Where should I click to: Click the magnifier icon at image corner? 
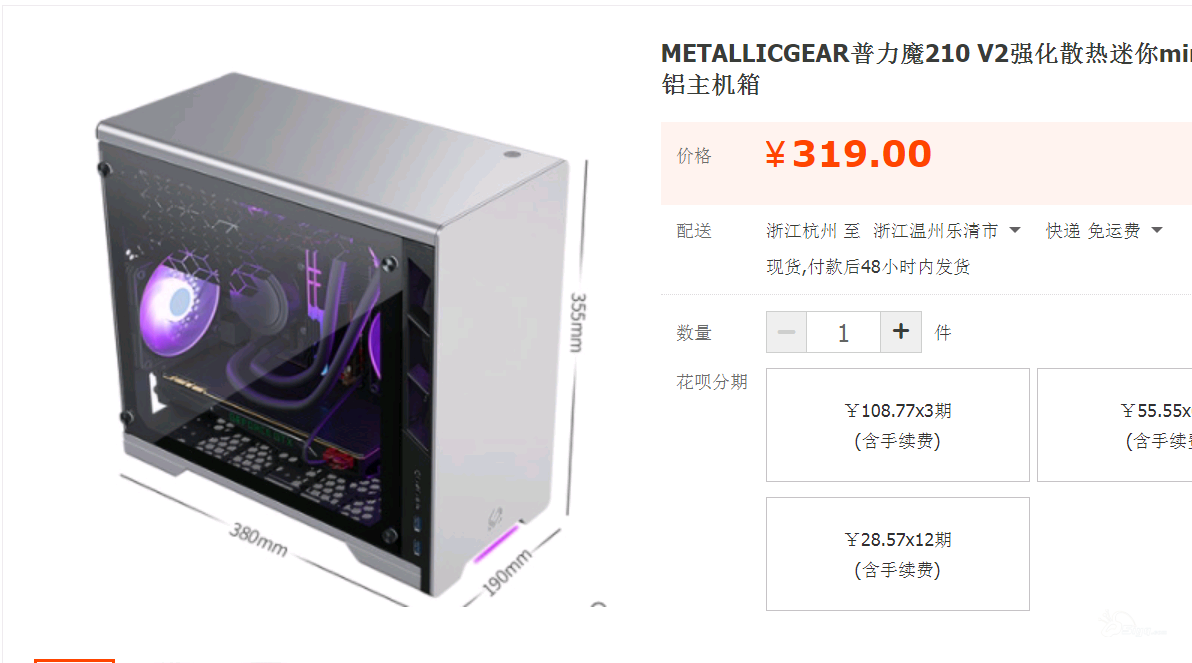click(x=598, y=604)
